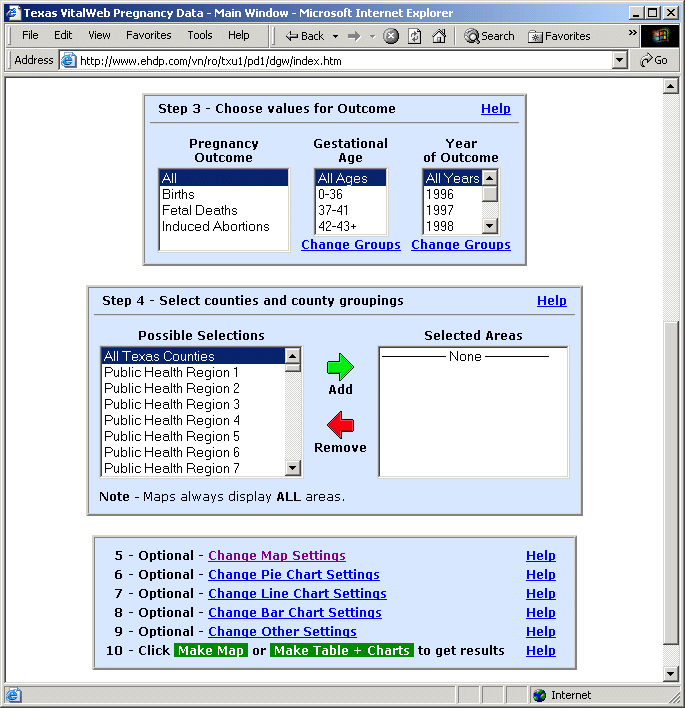Open the Favorites menu
This screenshot has width=685, height=708.
pos(149,35)
